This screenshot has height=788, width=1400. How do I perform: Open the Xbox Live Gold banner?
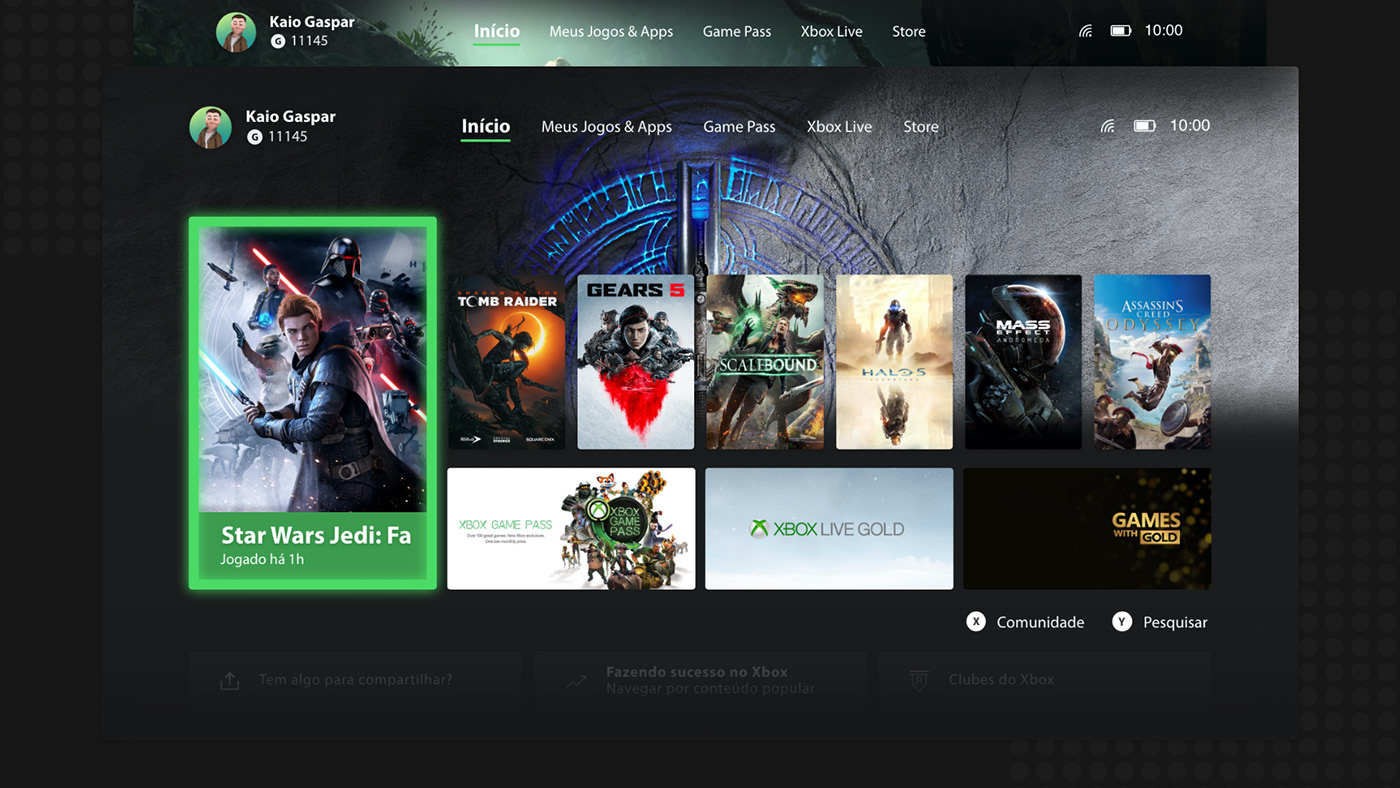[x=829, y=529]
